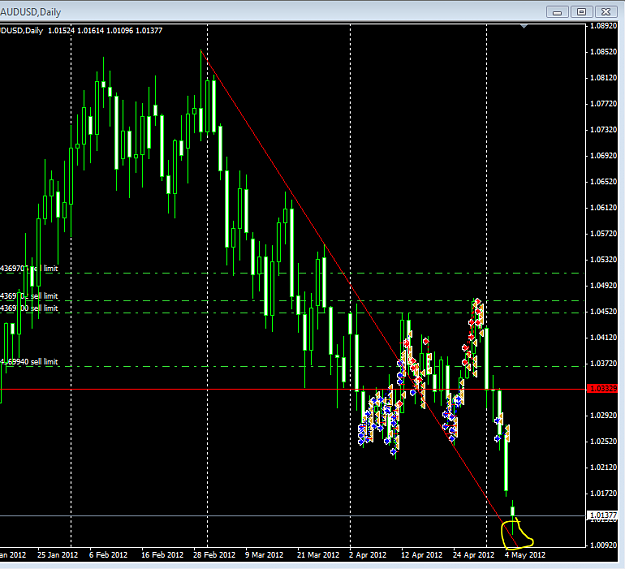Screen dimensions: 625x569
Task: Click the 1.05320 price scale value
Action: click(603, 260)
